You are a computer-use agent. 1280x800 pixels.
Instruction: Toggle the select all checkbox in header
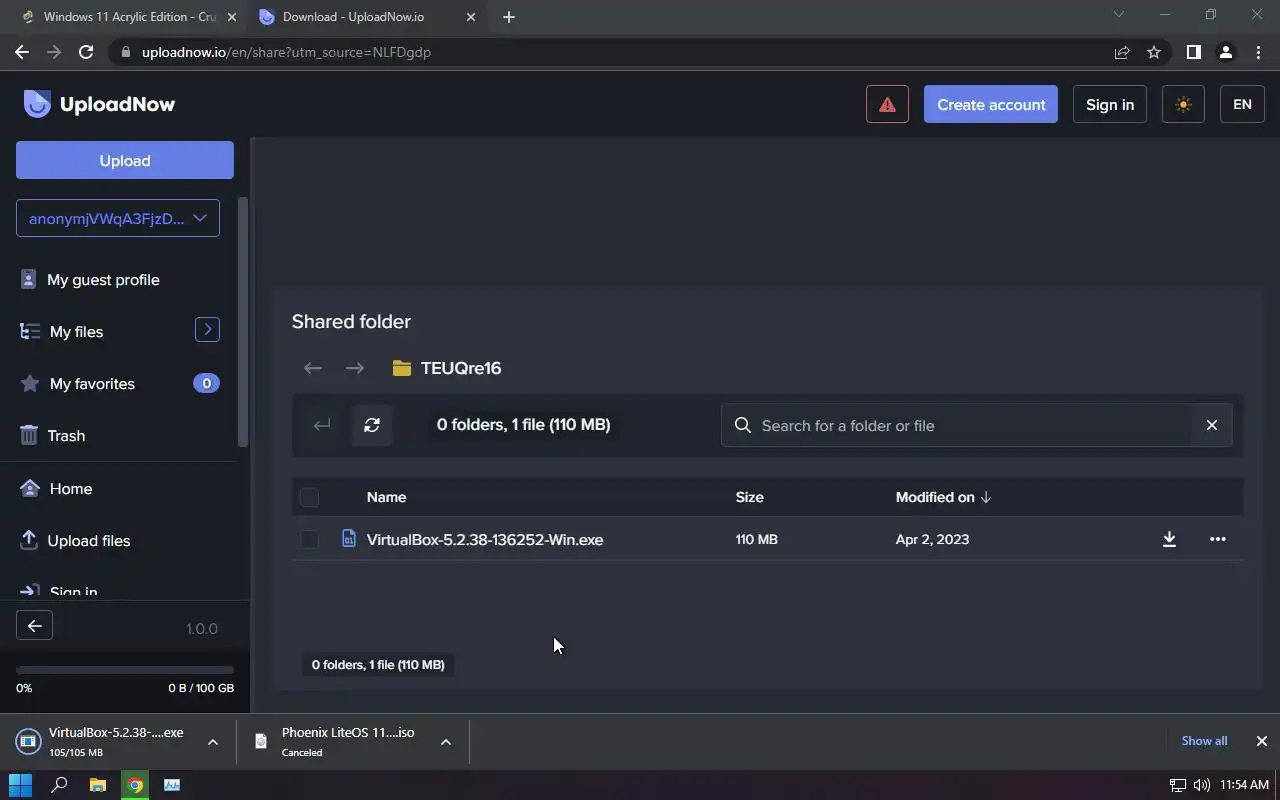tap(309, 497)
